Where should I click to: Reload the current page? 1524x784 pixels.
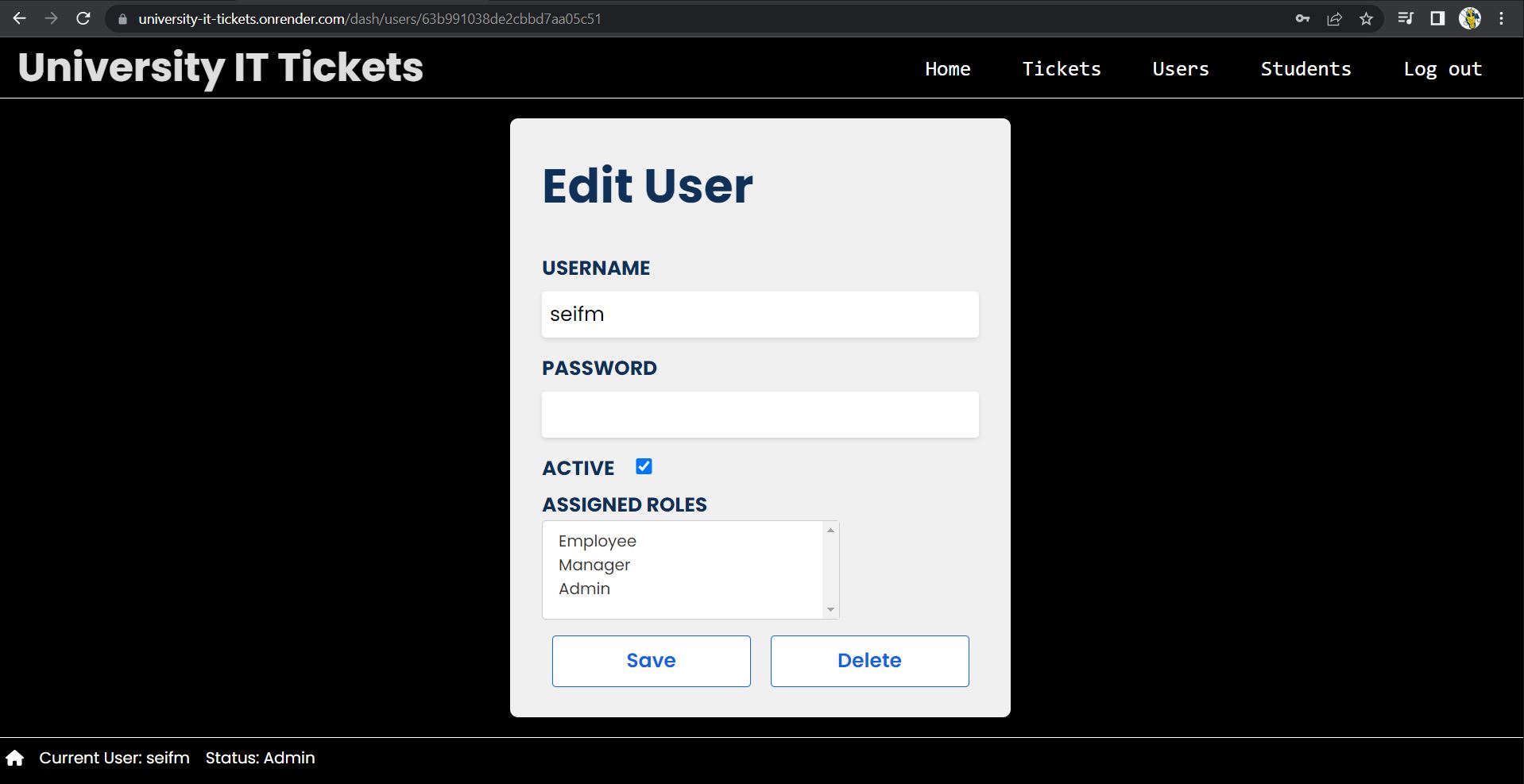(83, 18)
